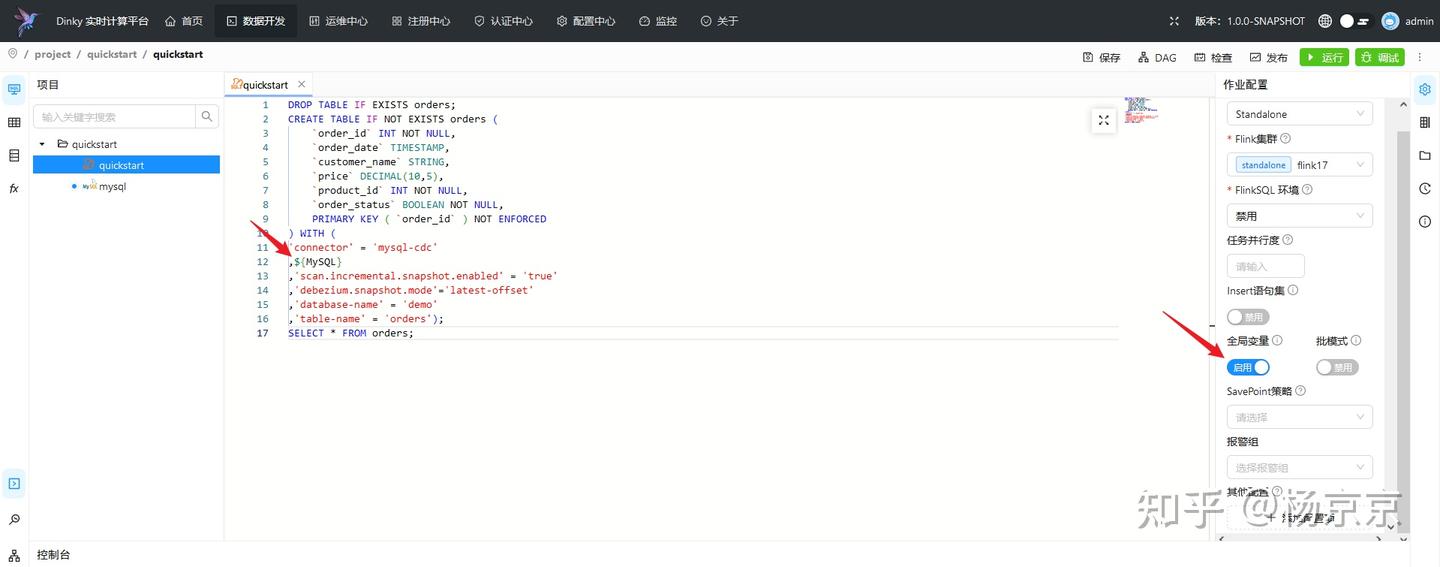The image size is (1440, 567).
Task: Click the fullscreen expand icon in editor
Action: 1103,120
